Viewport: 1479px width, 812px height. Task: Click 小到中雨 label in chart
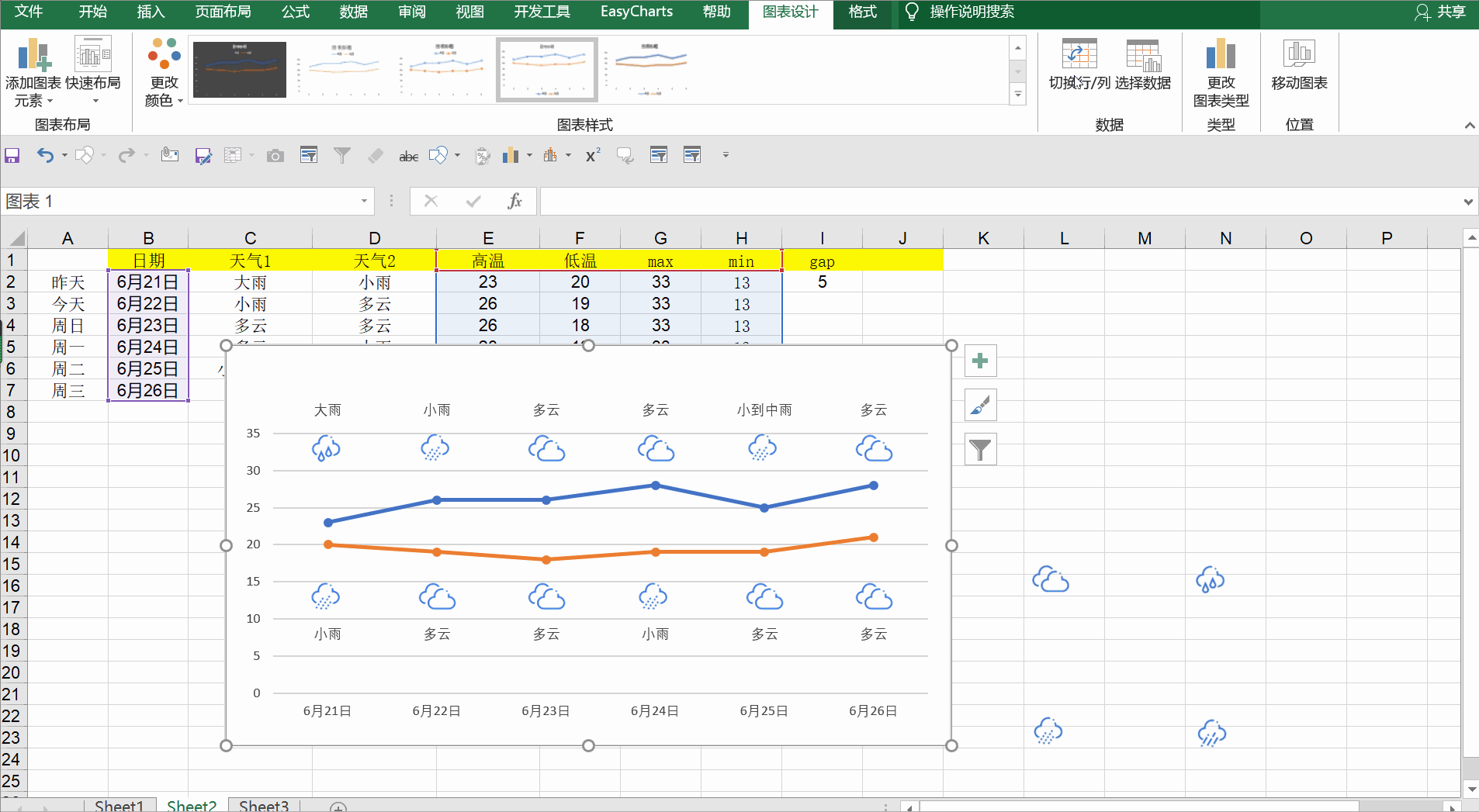pyautogui.click(x=764, y=410)
